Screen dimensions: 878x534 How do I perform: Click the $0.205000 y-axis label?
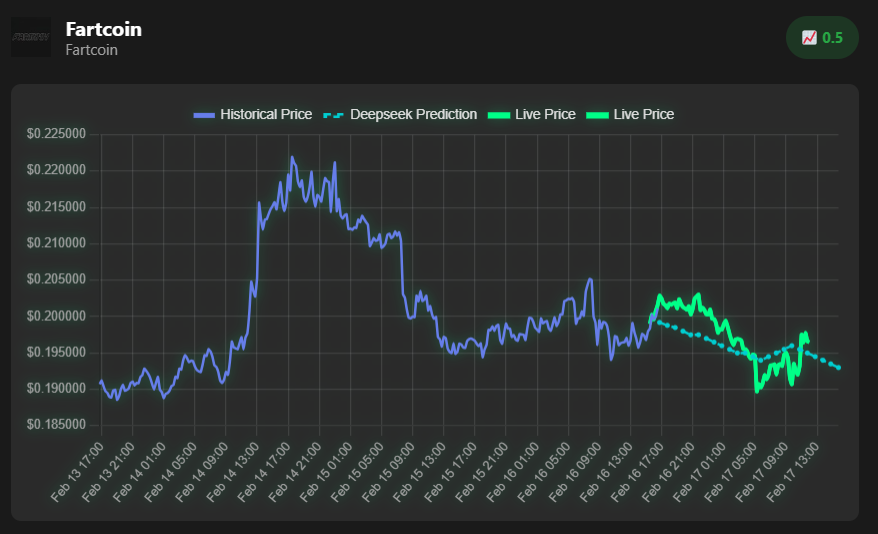pyautogui.click(x=57, y=279)
